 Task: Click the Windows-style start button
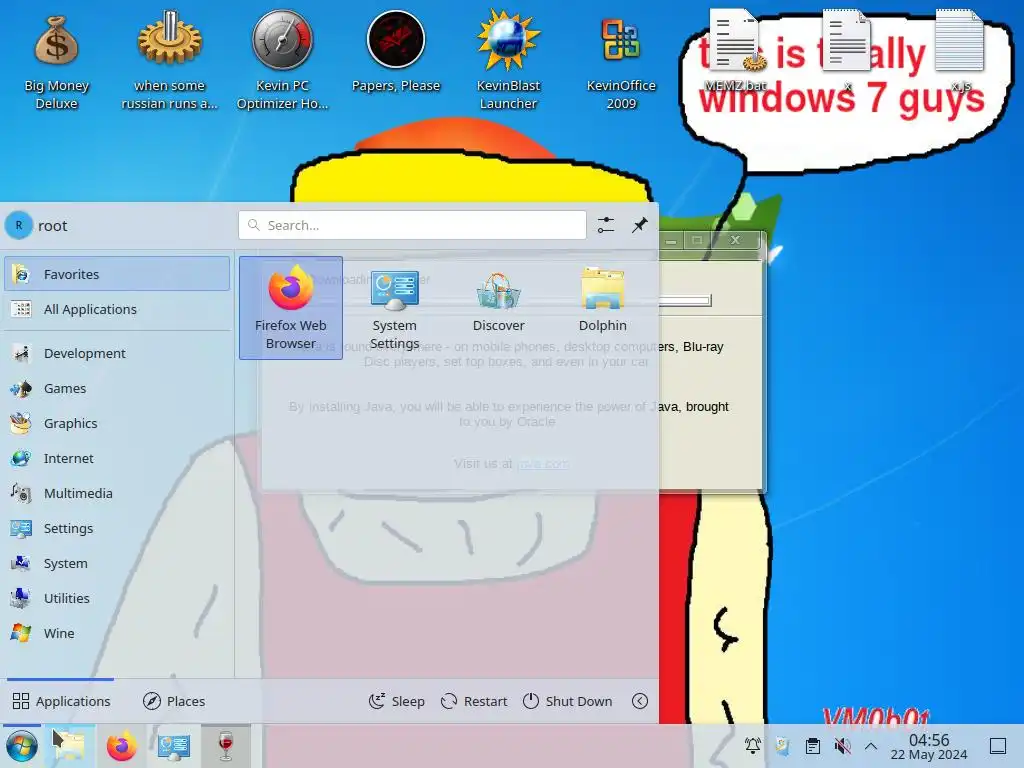22,746
